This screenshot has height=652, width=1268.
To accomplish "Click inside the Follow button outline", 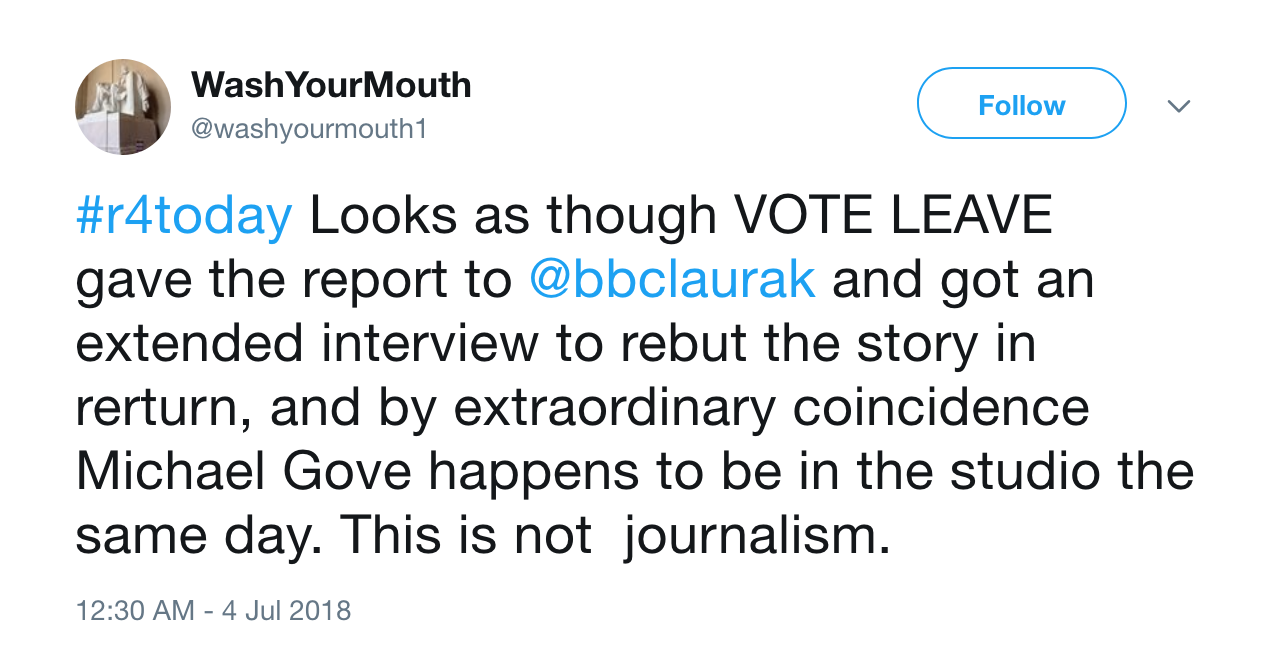I will coord(1021,103).
